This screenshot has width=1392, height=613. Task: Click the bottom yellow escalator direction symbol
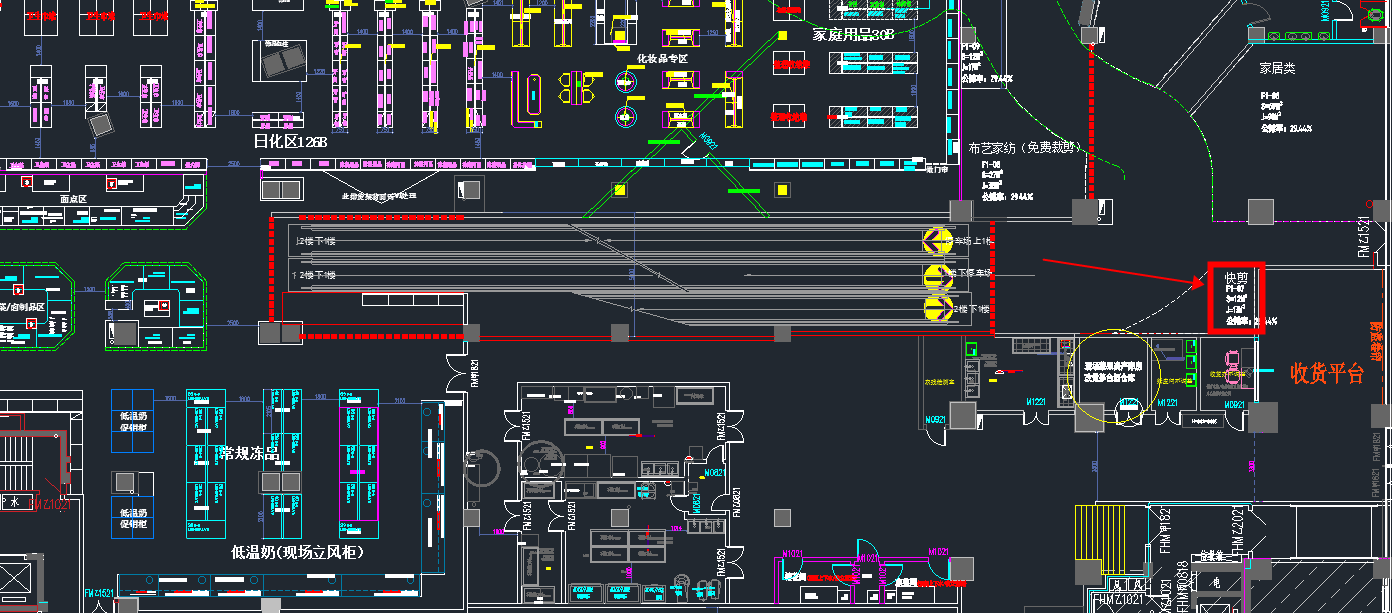click(x=937, y=308)
